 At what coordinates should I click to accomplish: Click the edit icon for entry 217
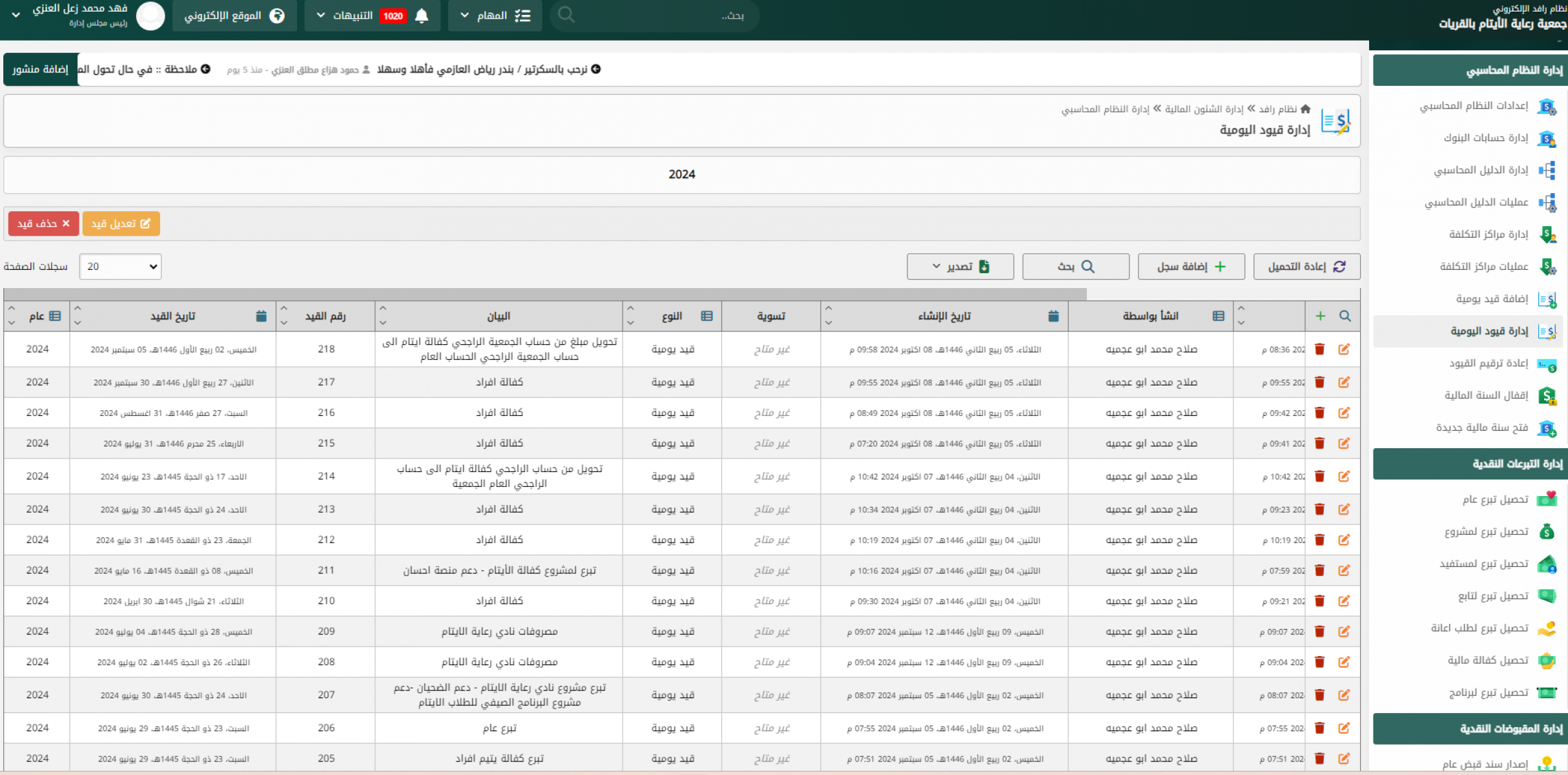coord(1344,382)
